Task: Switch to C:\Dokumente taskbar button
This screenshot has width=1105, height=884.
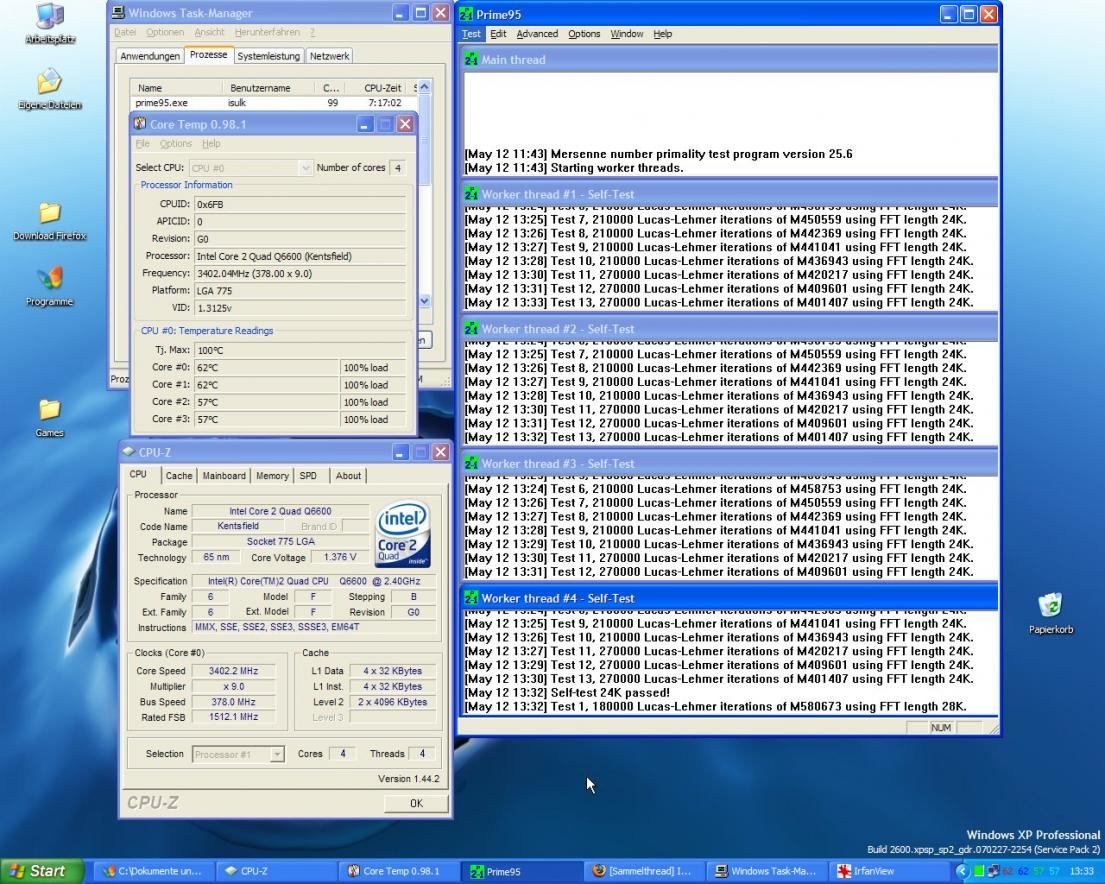Action: click(154, 871)
